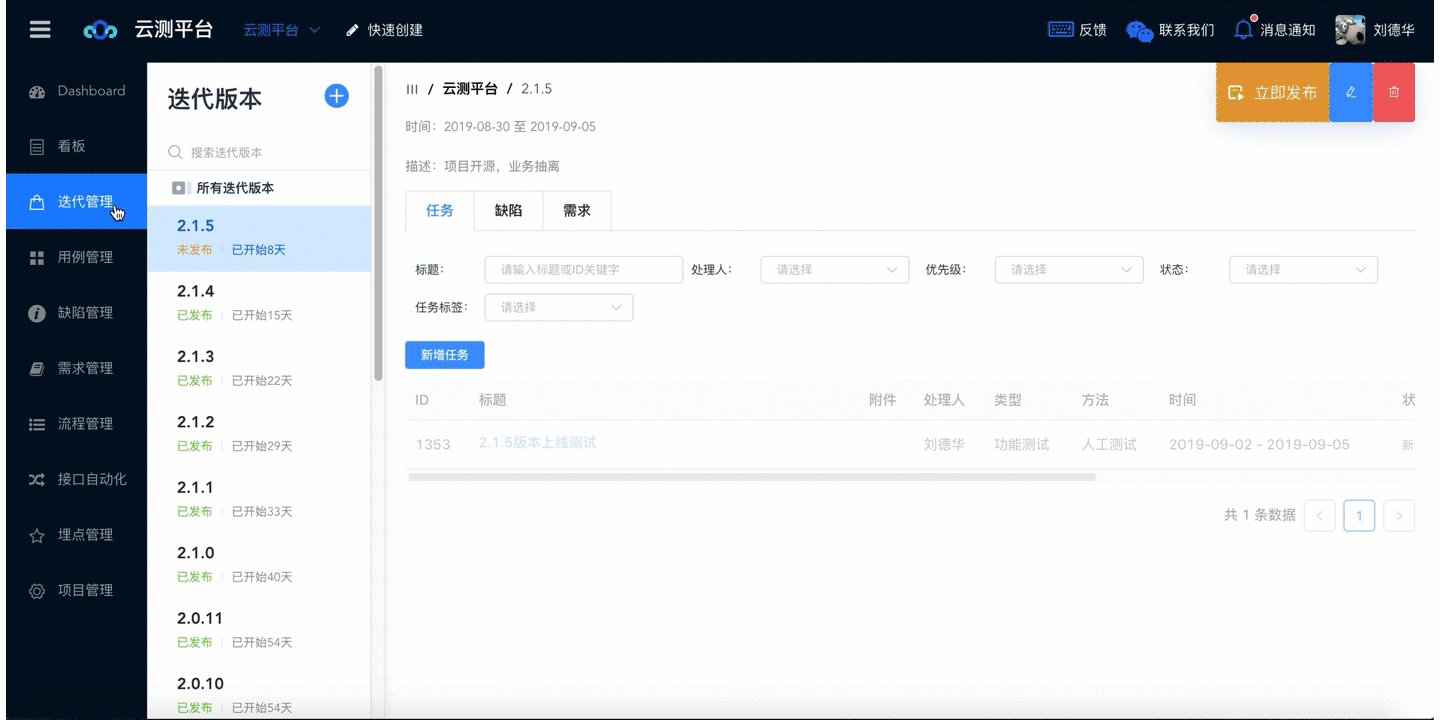Add a new iteration version with plus icon
This screenshot has height=720, width=1440.
pos(337,96)
